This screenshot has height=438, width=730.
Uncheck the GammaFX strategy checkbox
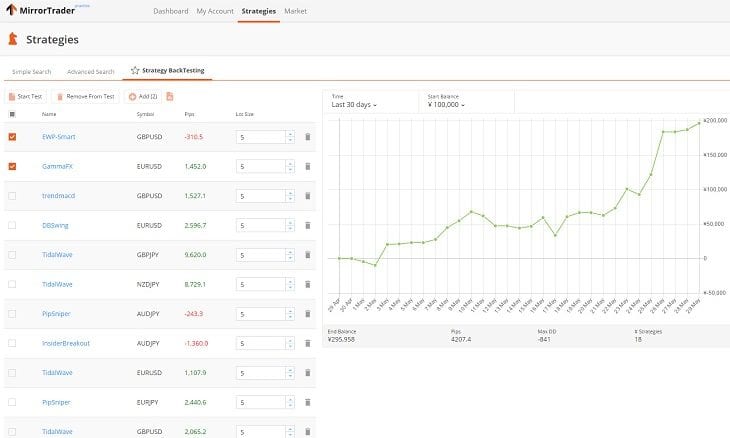[x=12, y=166]
